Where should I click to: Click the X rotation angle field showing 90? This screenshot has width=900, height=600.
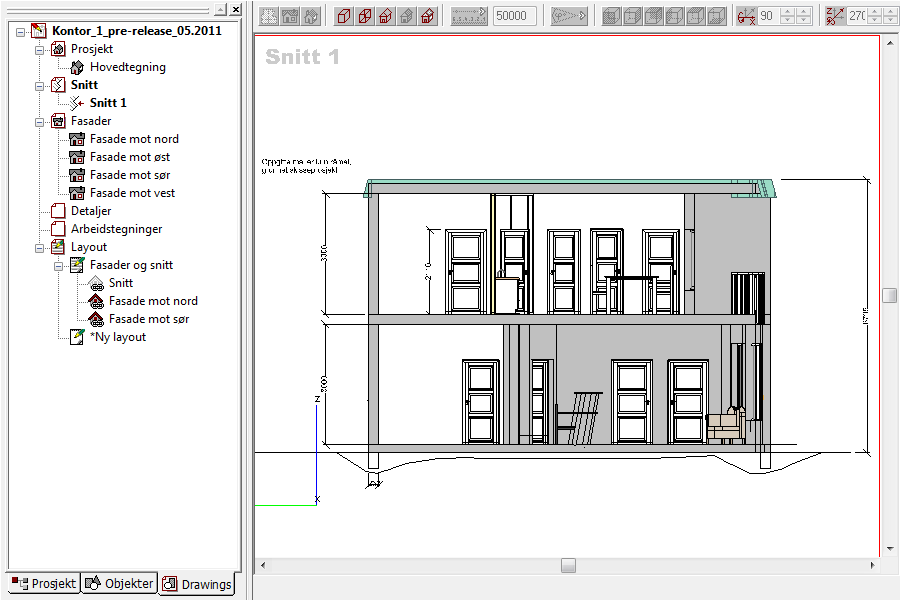click(769, 16)
